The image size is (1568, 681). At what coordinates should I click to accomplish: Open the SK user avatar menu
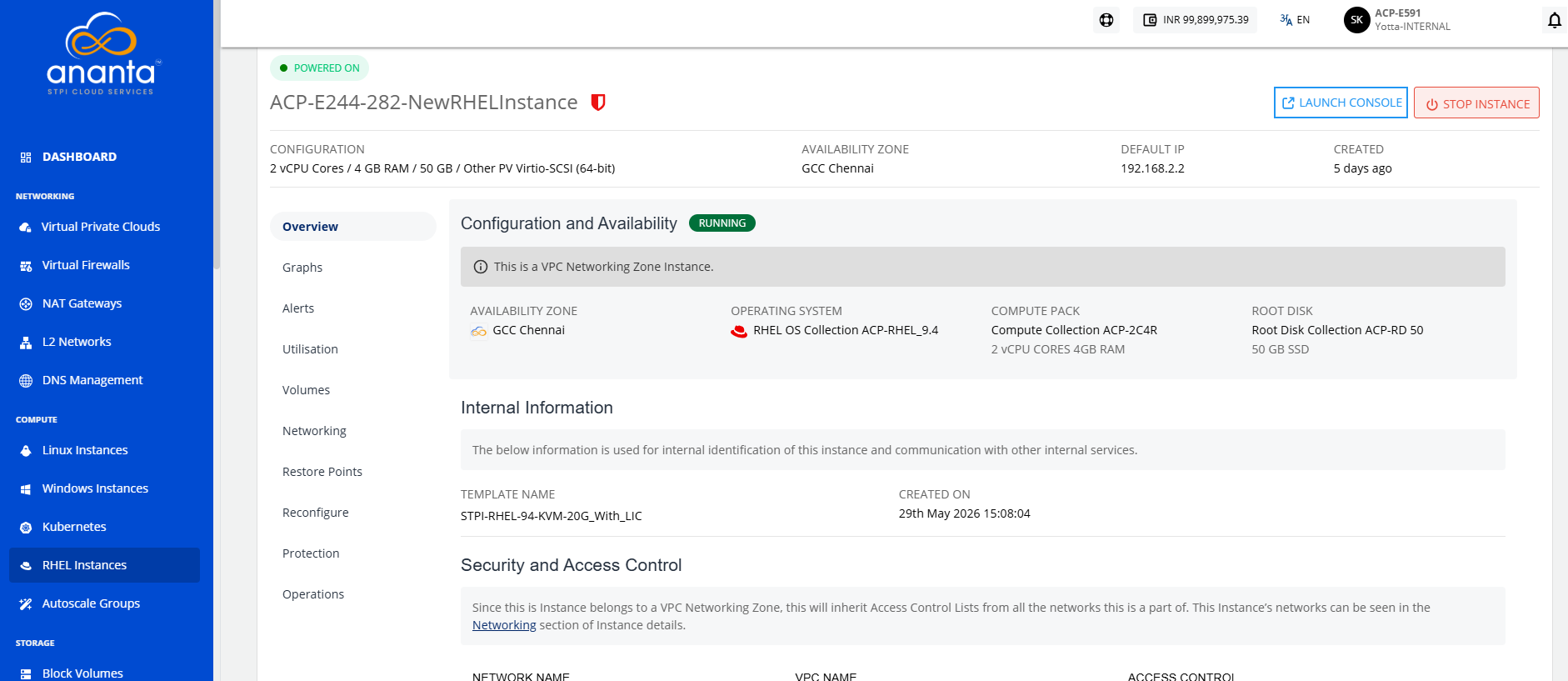click(1356, 20)
